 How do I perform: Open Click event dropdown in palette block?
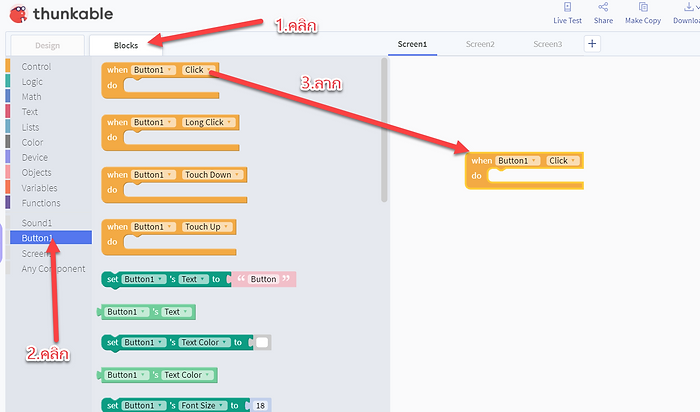(199, 70)
